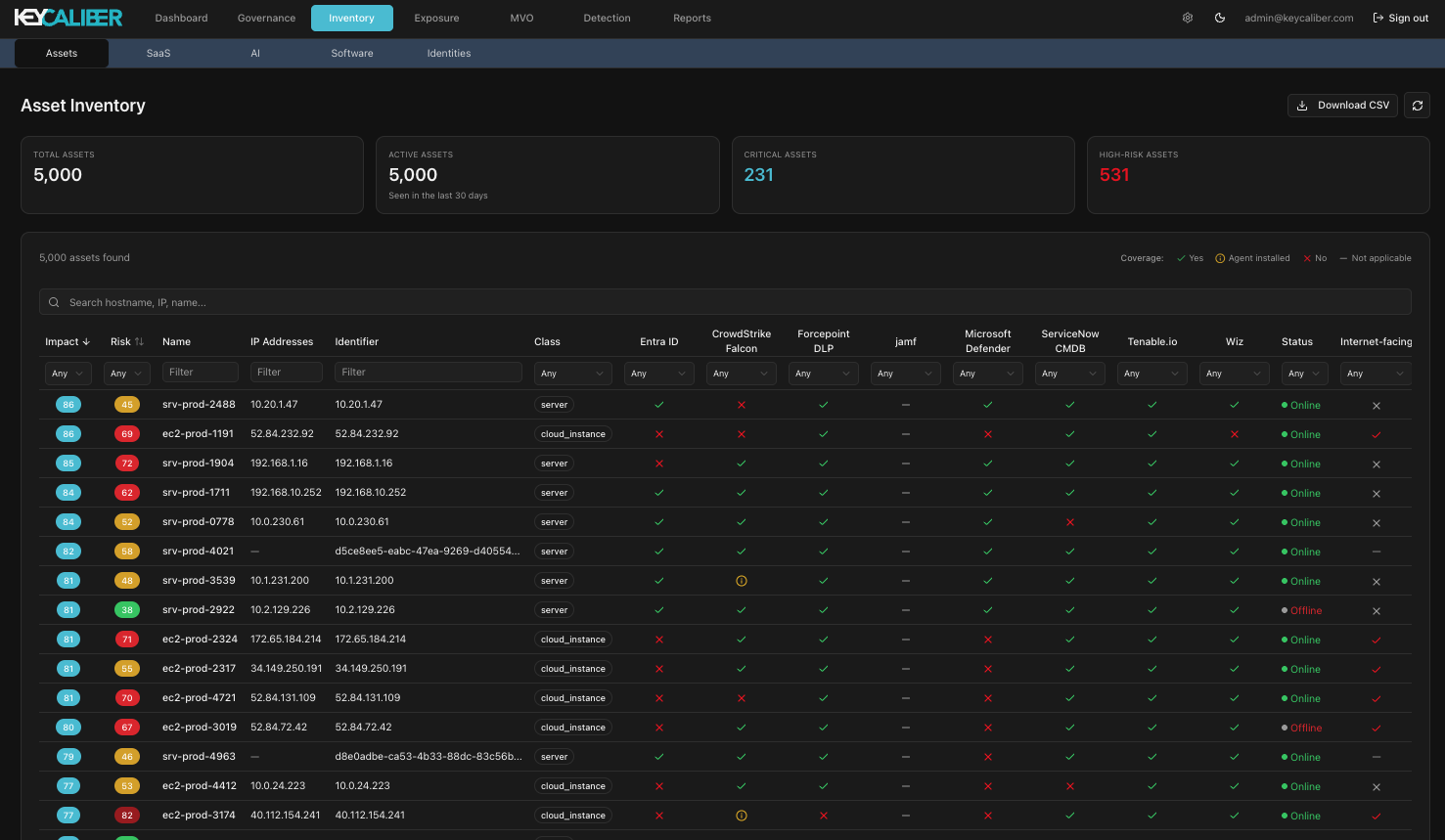Click Sign out
The height and width of the screenshot is (840, 1445).
(1401, 18)
